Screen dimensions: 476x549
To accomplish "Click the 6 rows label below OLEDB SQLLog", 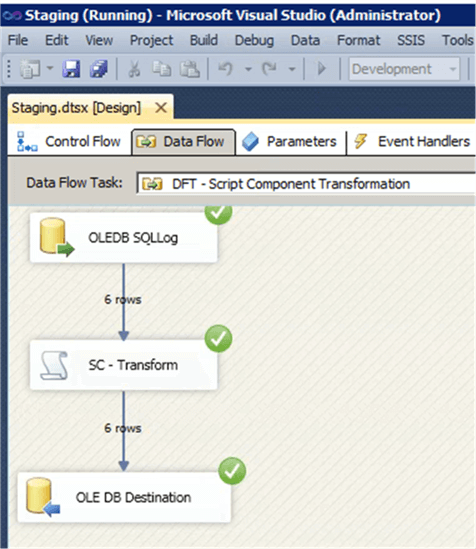I will (123, 299).
